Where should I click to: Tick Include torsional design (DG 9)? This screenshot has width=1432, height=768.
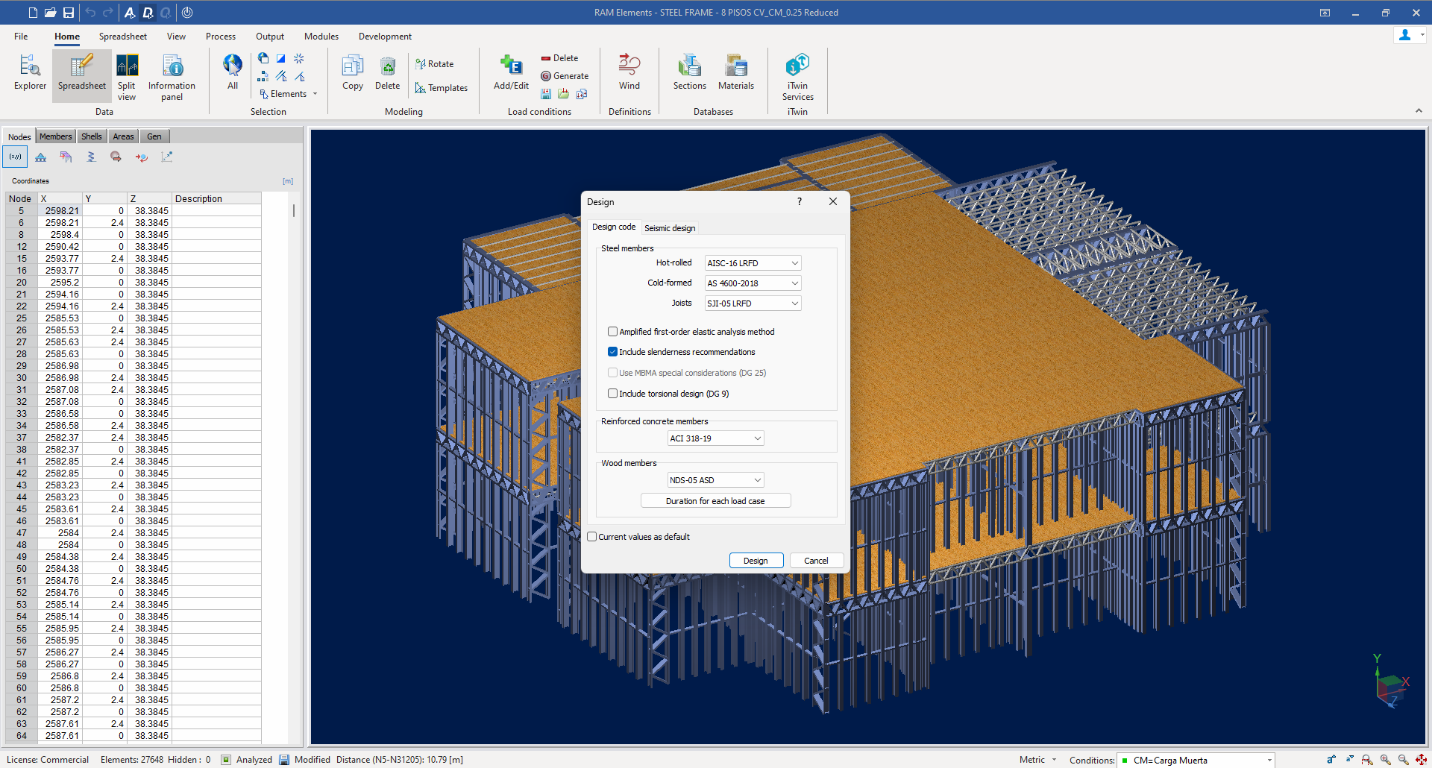click(x=668, y=394)
